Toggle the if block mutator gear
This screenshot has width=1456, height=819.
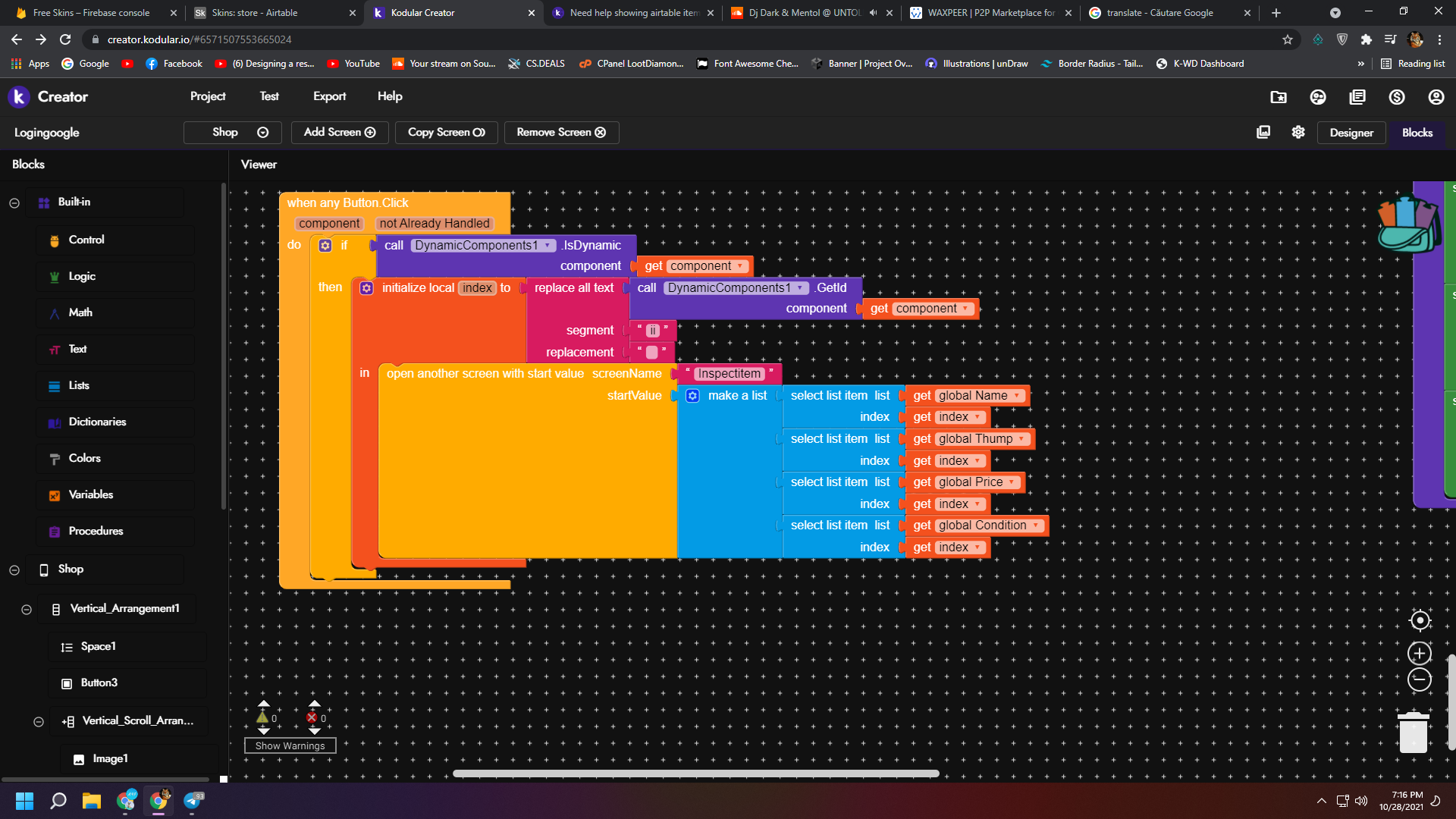325,246
